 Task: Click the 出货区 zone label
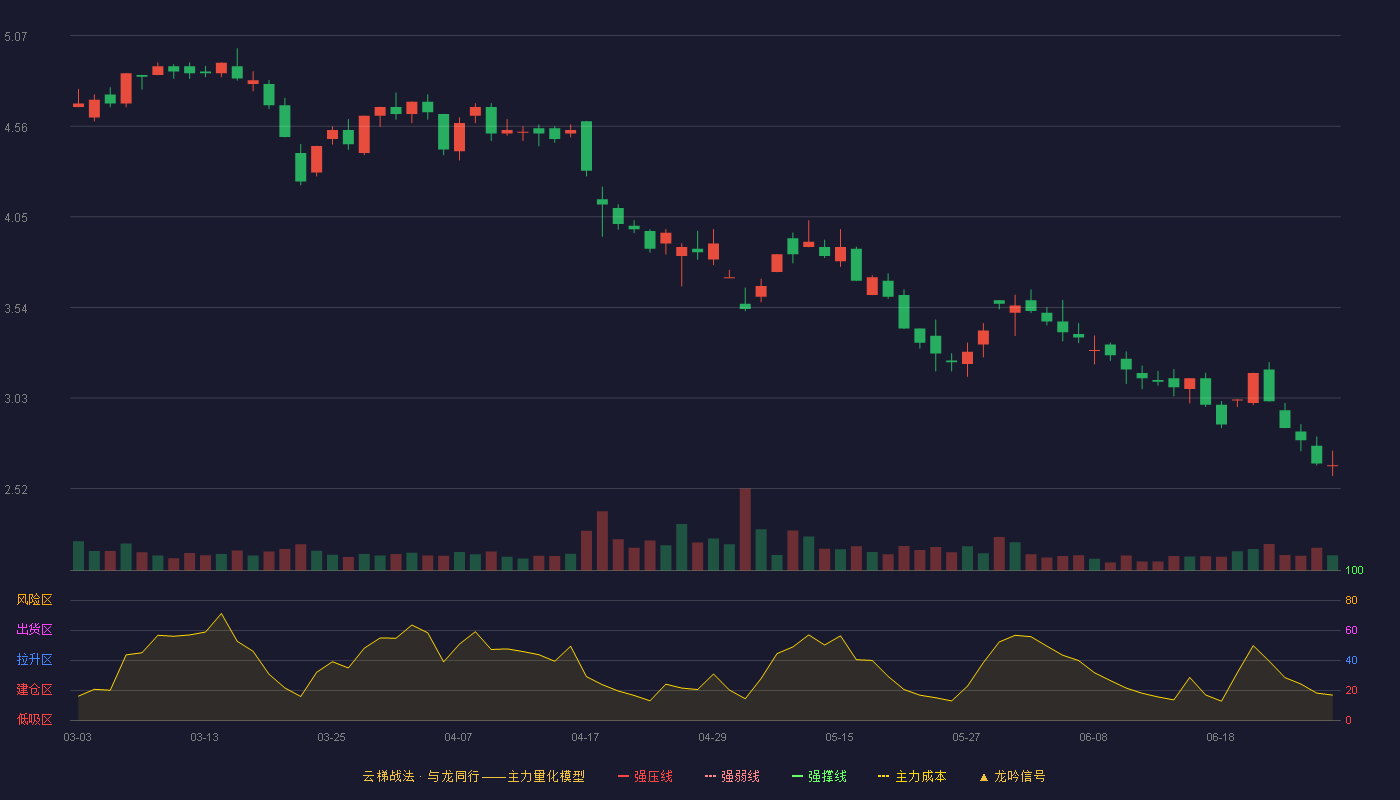pos(34,630)
